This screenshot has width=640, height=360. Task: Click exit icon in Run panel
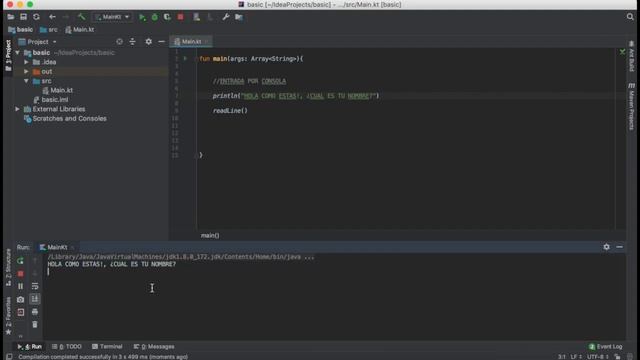click(20, 313)
